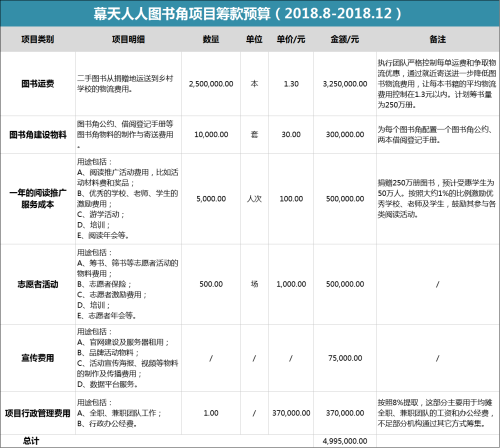This screenshot has height=448, width=500.
Task: Click the 人次 unit cell
Action: [x=254, y=199]
